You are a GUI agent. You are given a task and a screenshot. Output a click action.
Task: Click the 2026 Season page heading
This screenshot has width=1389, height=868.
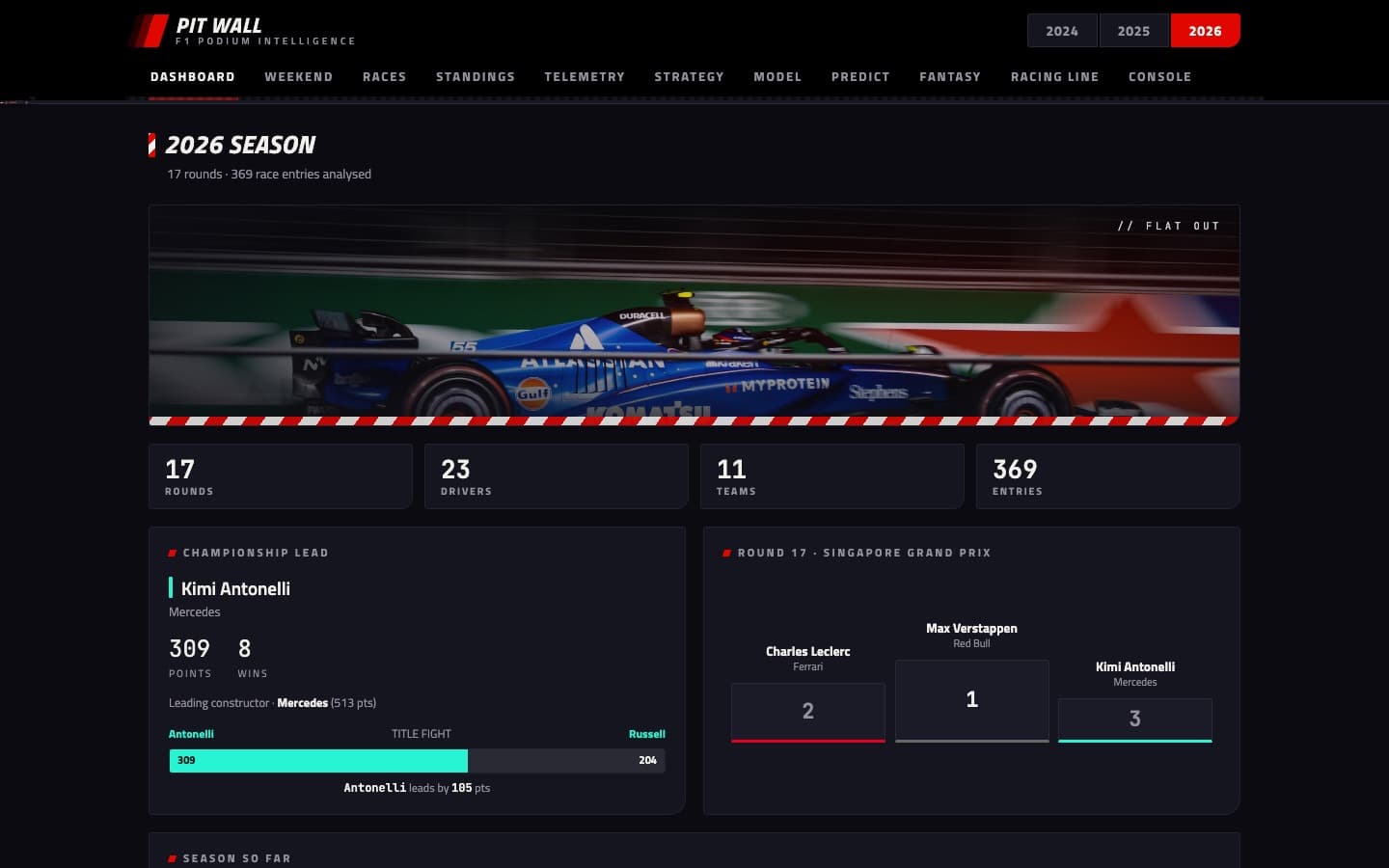(240, 146)
